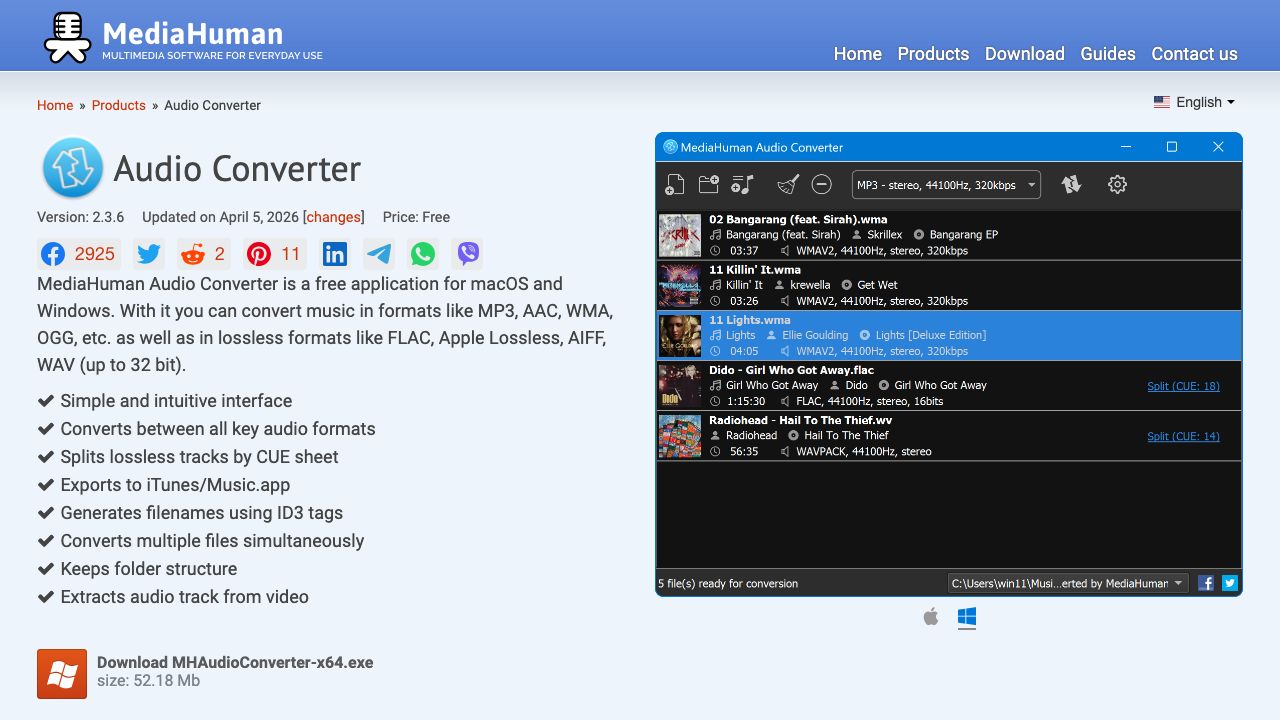Click Exports to iTunes/Music.app feature text

(175, 485)
